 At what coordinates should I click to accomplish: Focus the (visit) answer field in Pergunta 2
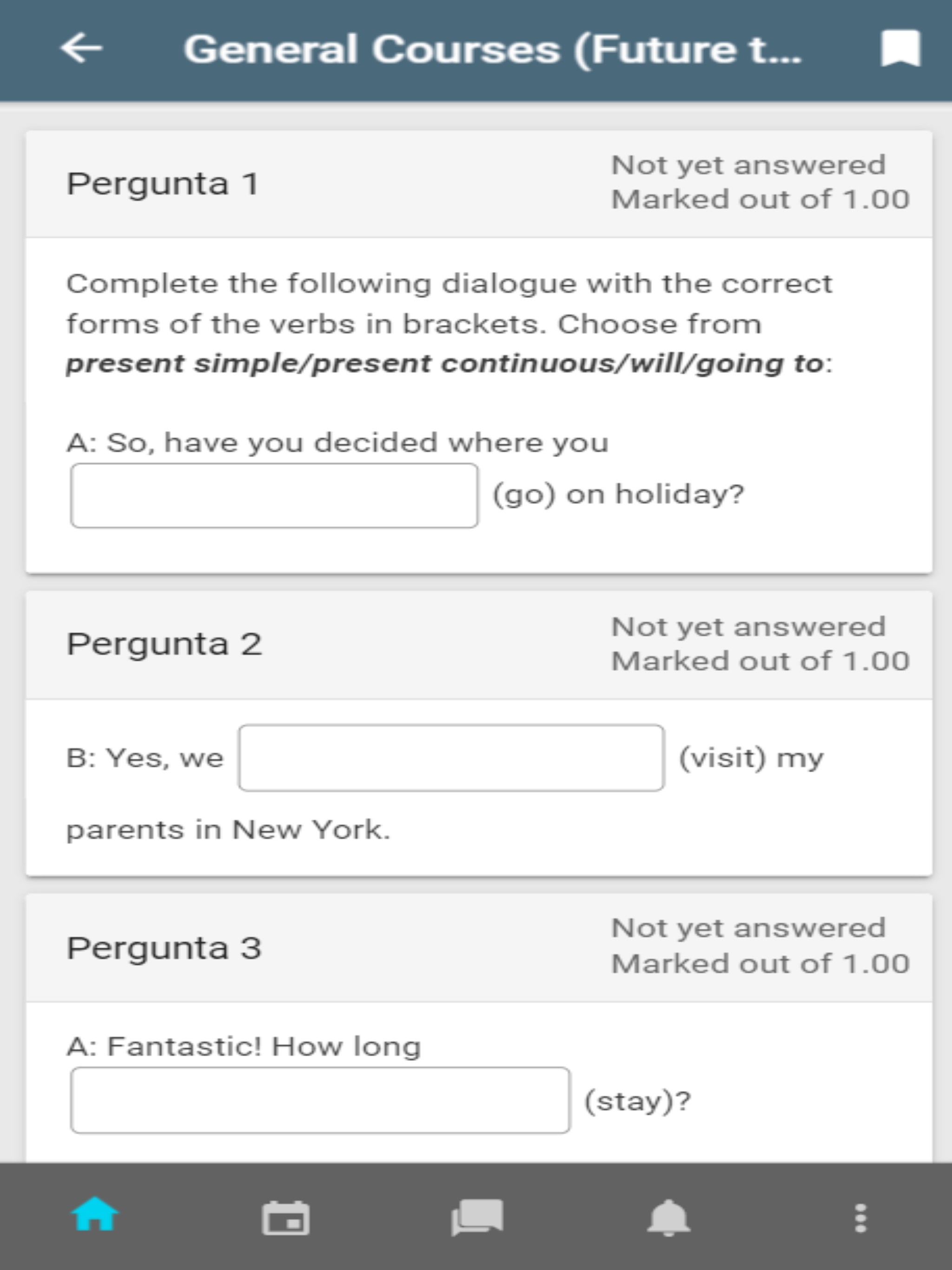point(451,758)
